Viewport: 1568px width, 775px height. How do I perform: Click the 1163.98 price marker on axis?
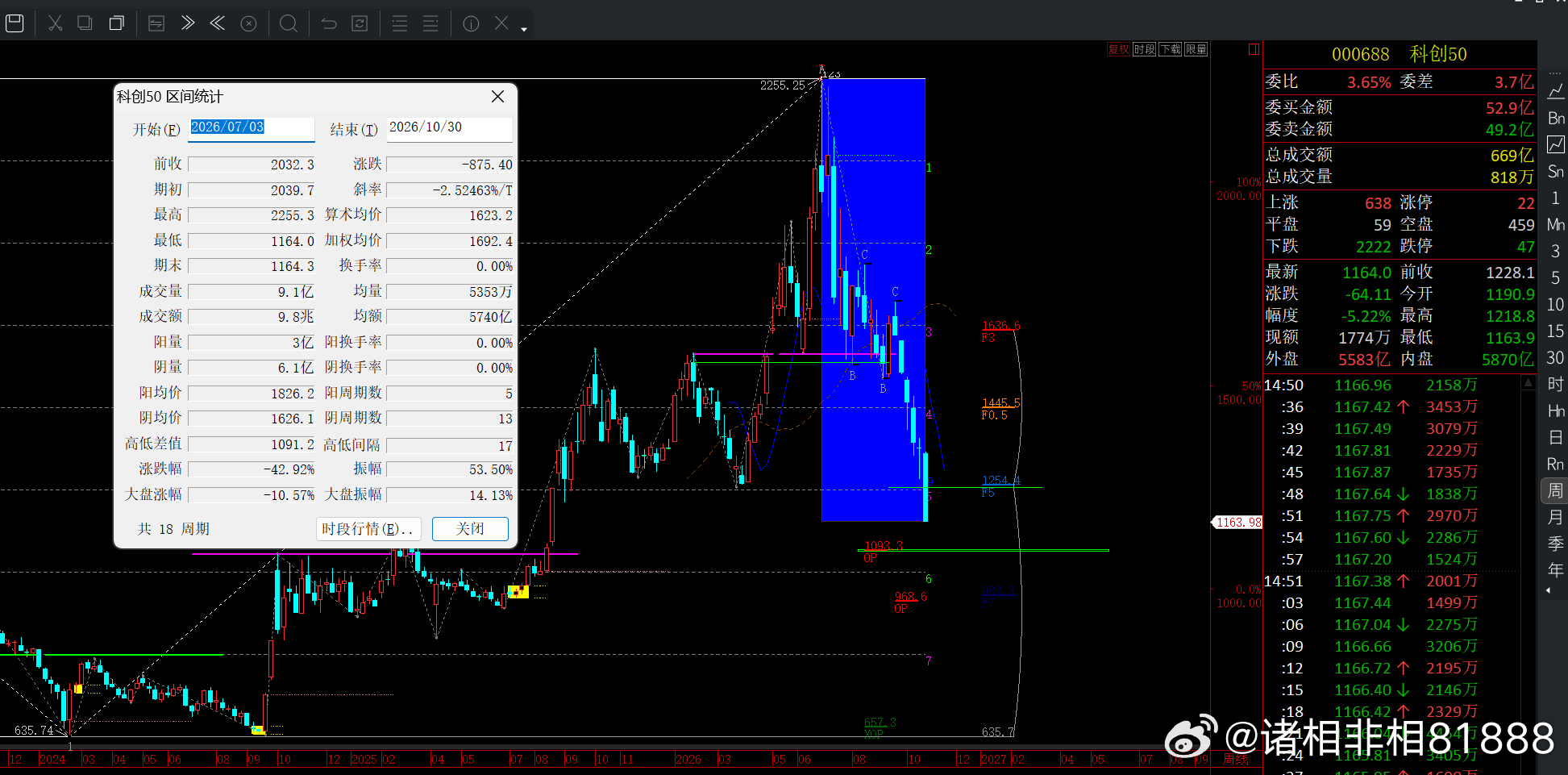[1237, 523]
